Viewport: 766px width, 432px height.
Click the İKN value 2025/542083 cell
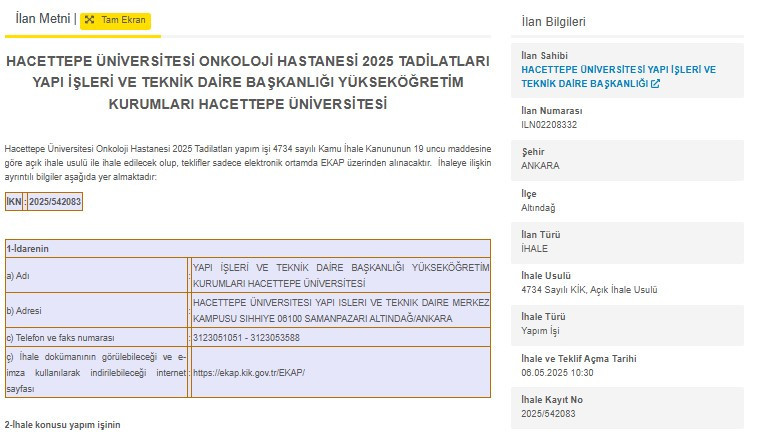pos(55,202)
